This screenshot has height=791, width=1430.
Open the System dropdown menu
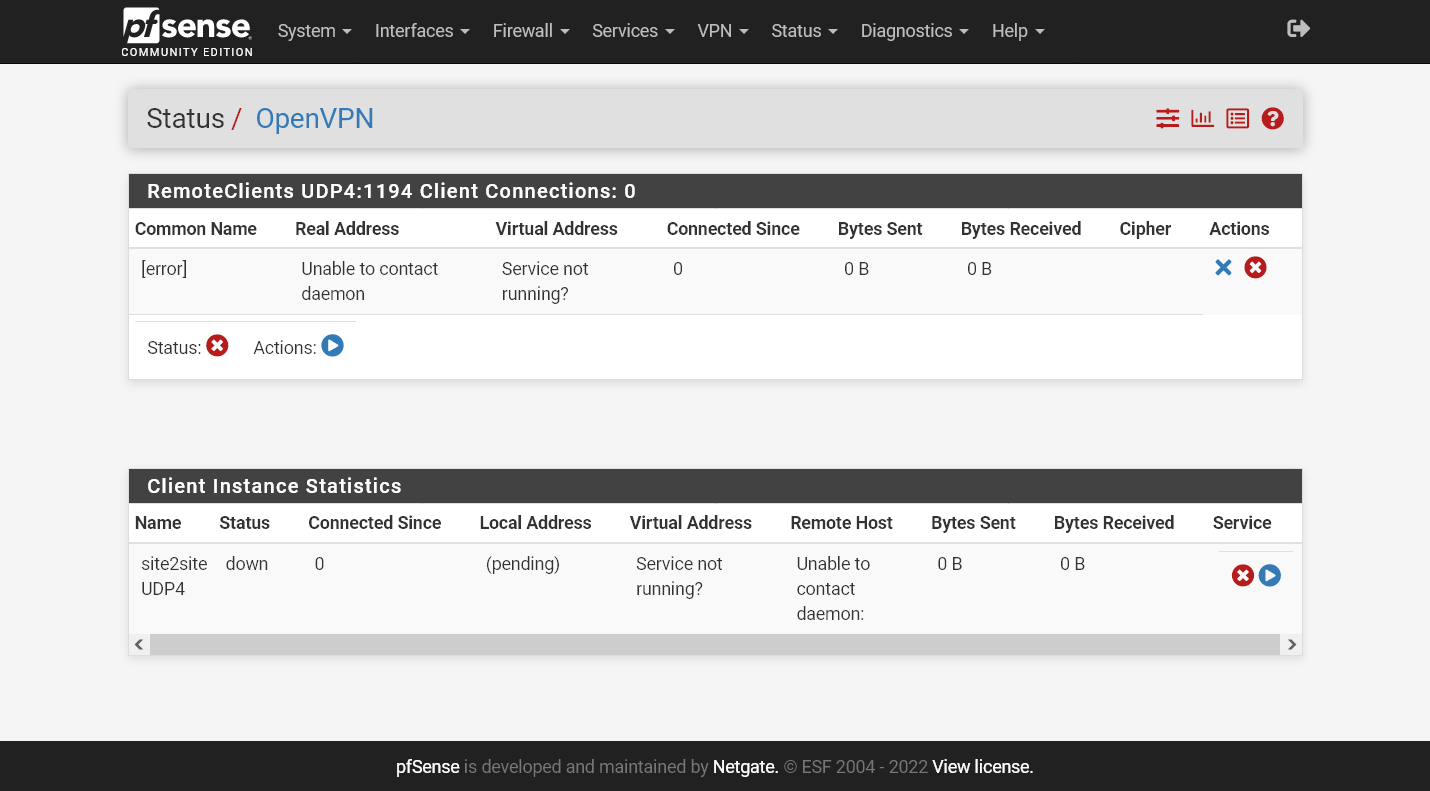(313, 31)
